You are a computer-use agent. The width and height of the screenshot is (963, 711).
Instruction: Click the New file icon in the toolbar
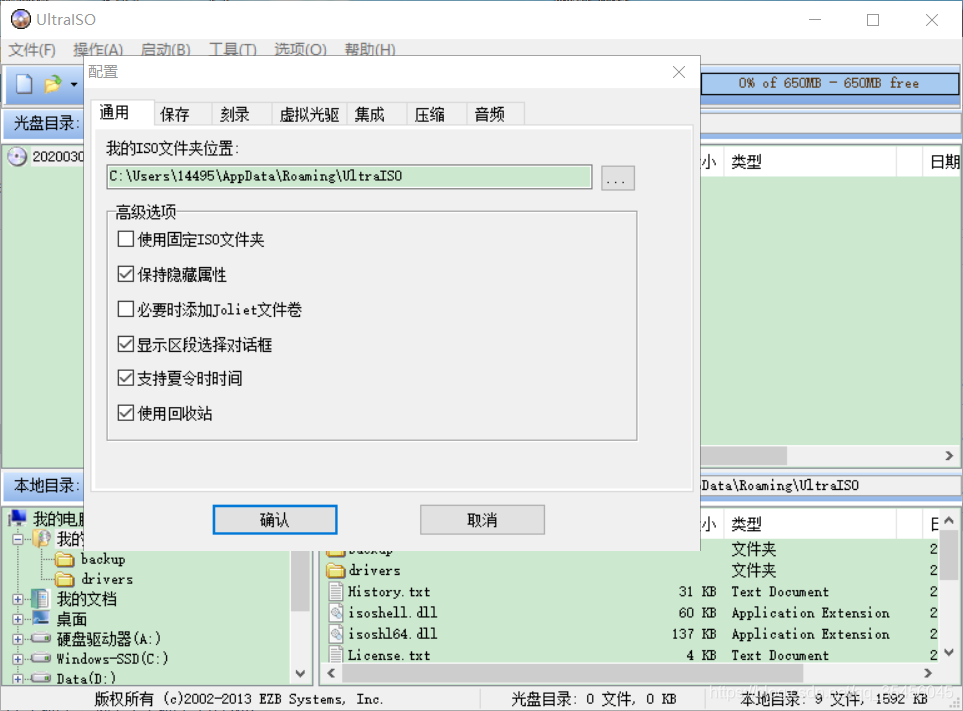[24, 84]
